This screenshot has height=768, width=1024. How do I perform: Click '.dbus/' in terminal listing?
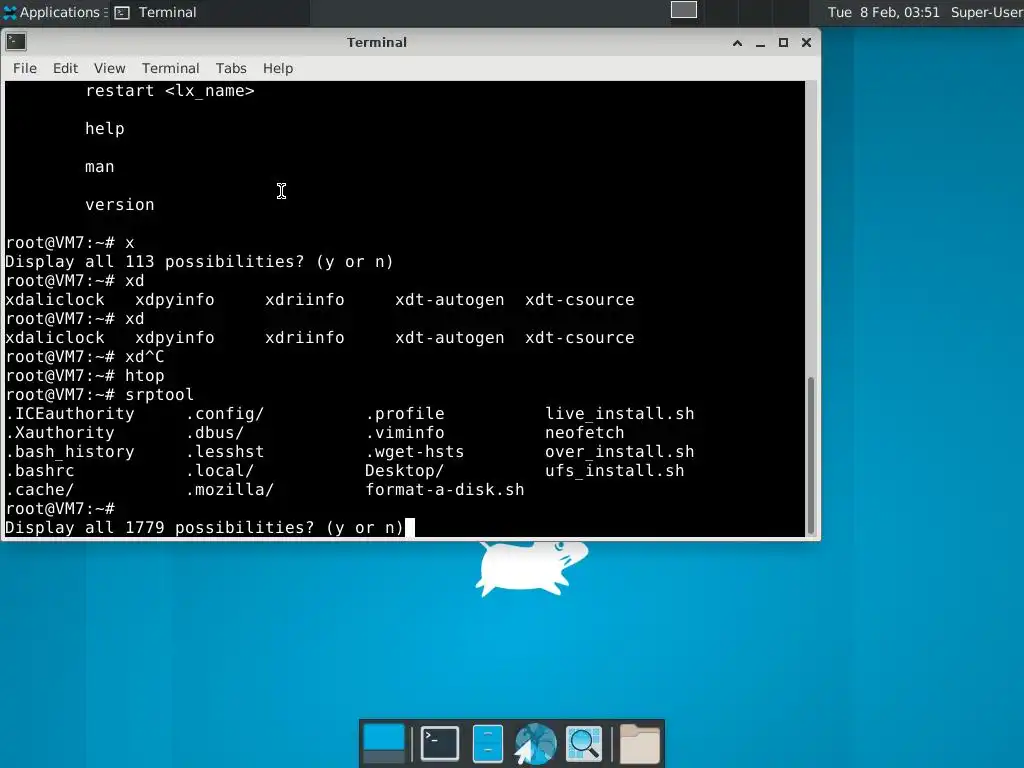coord(215,433)
